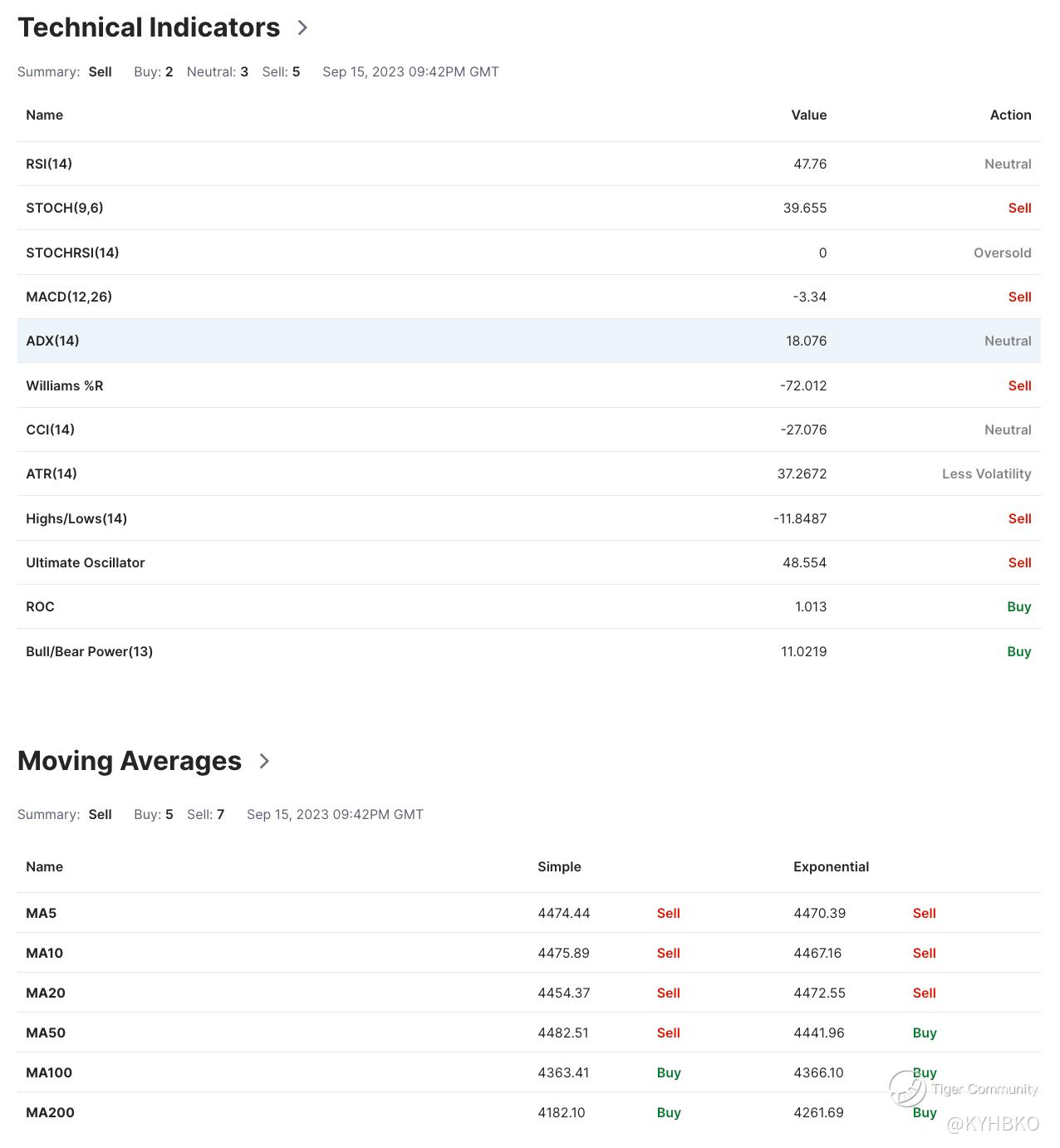Expand Moving Averages chevron arrow
1060x1148 pixels.
[x=264, y=761]
